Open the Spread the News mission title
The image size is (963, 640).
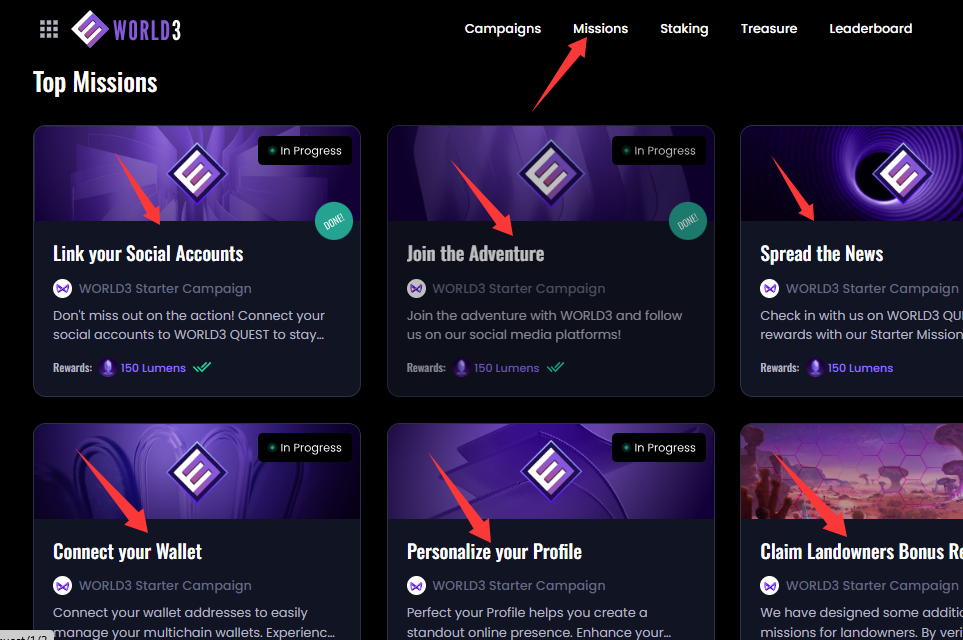point(821,254)
